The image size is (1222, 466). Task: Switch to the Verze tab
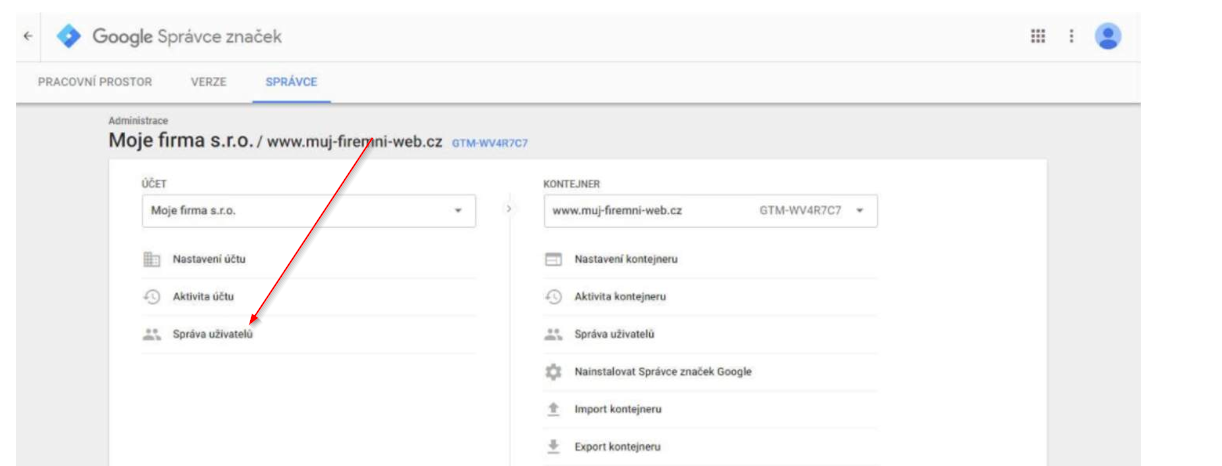[x=208, y=82]
